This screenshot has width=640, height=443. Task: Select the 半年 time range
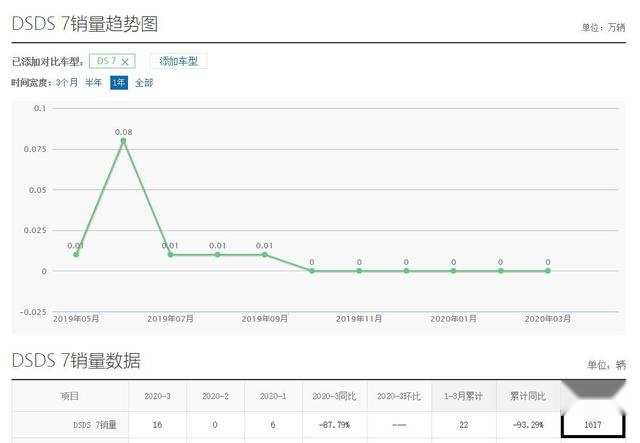coord(93,82)
